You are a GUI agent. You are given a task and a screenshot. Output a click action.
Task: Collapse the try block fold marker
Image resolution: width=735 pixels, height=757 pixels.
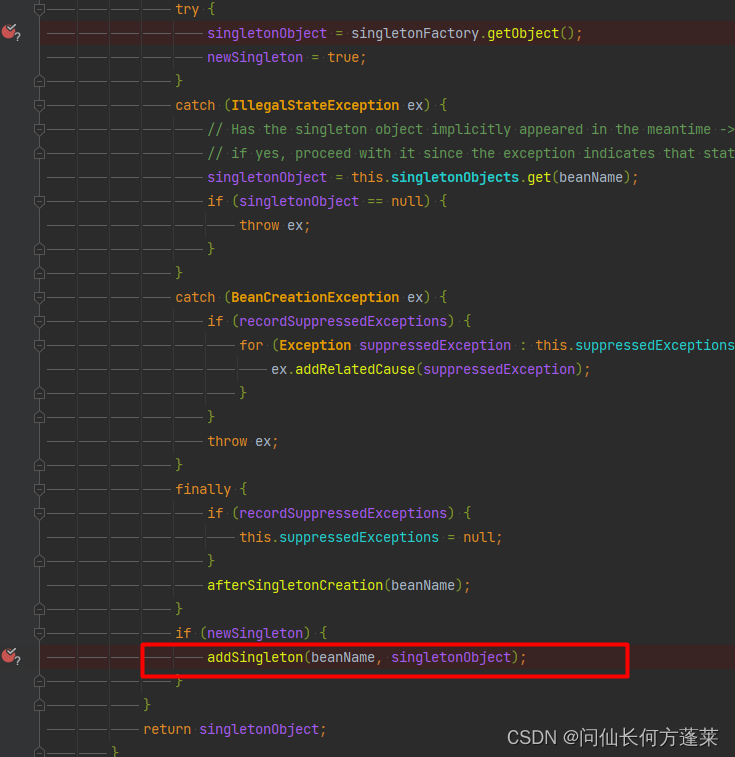[x=40, y=9]
